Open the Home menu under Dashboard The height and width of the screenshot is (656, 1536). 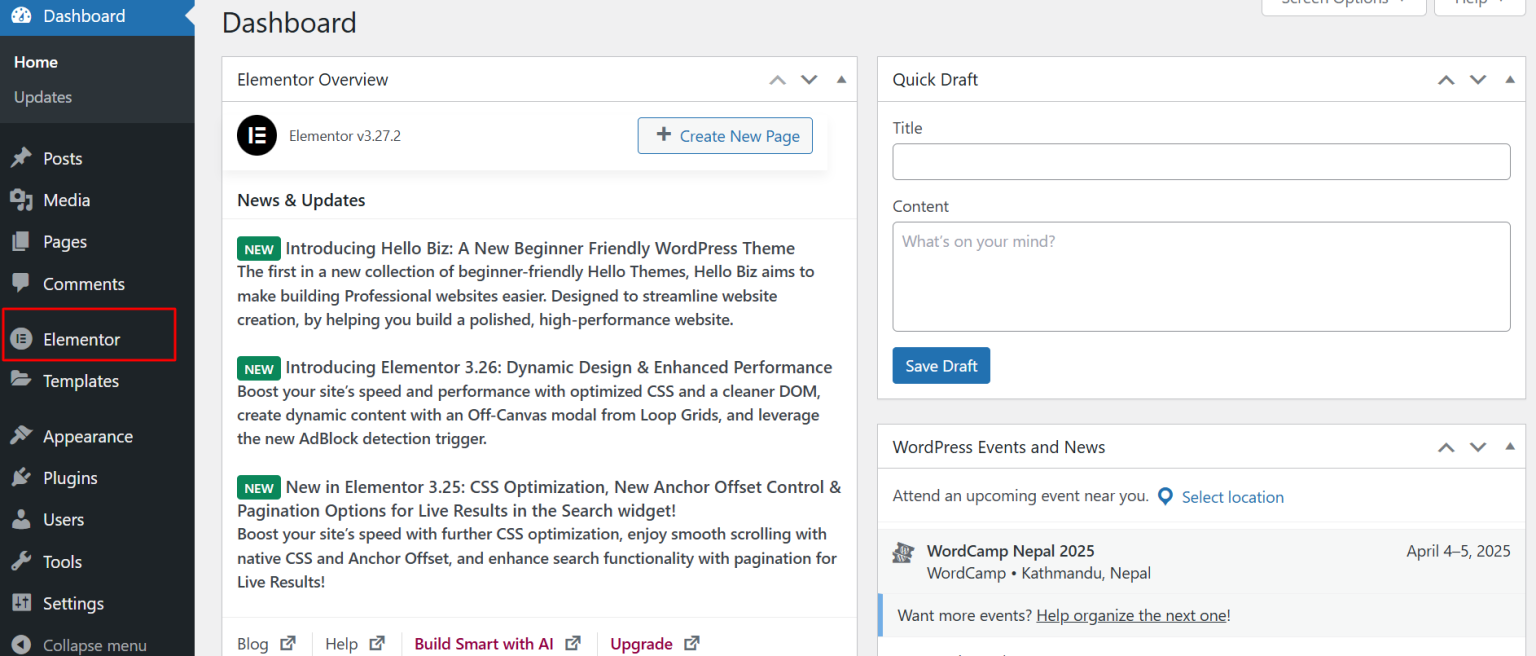[x=35, y=61]
